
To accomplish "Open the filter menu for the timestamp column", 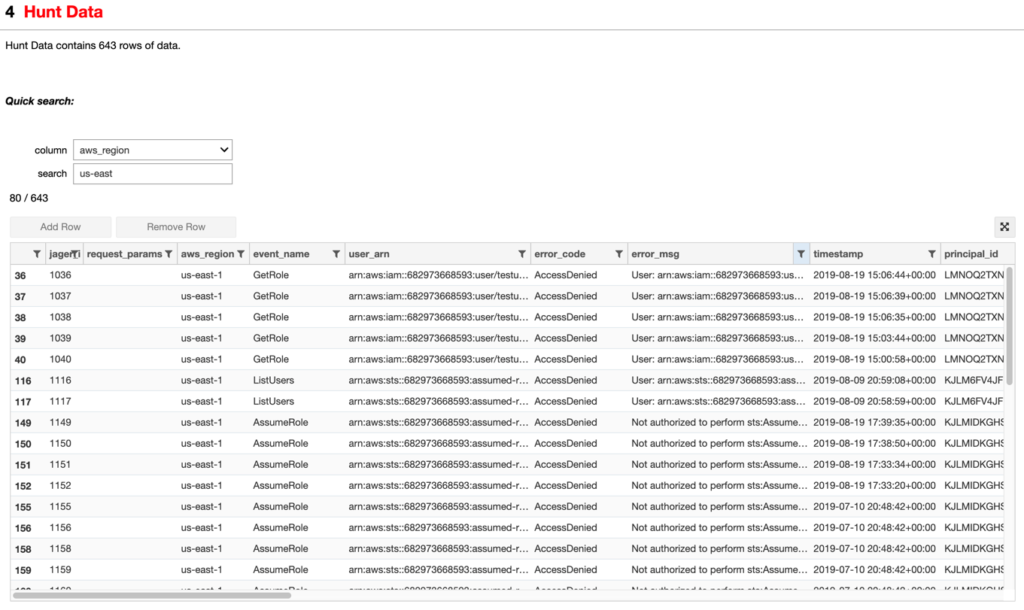I will (932, 253).
